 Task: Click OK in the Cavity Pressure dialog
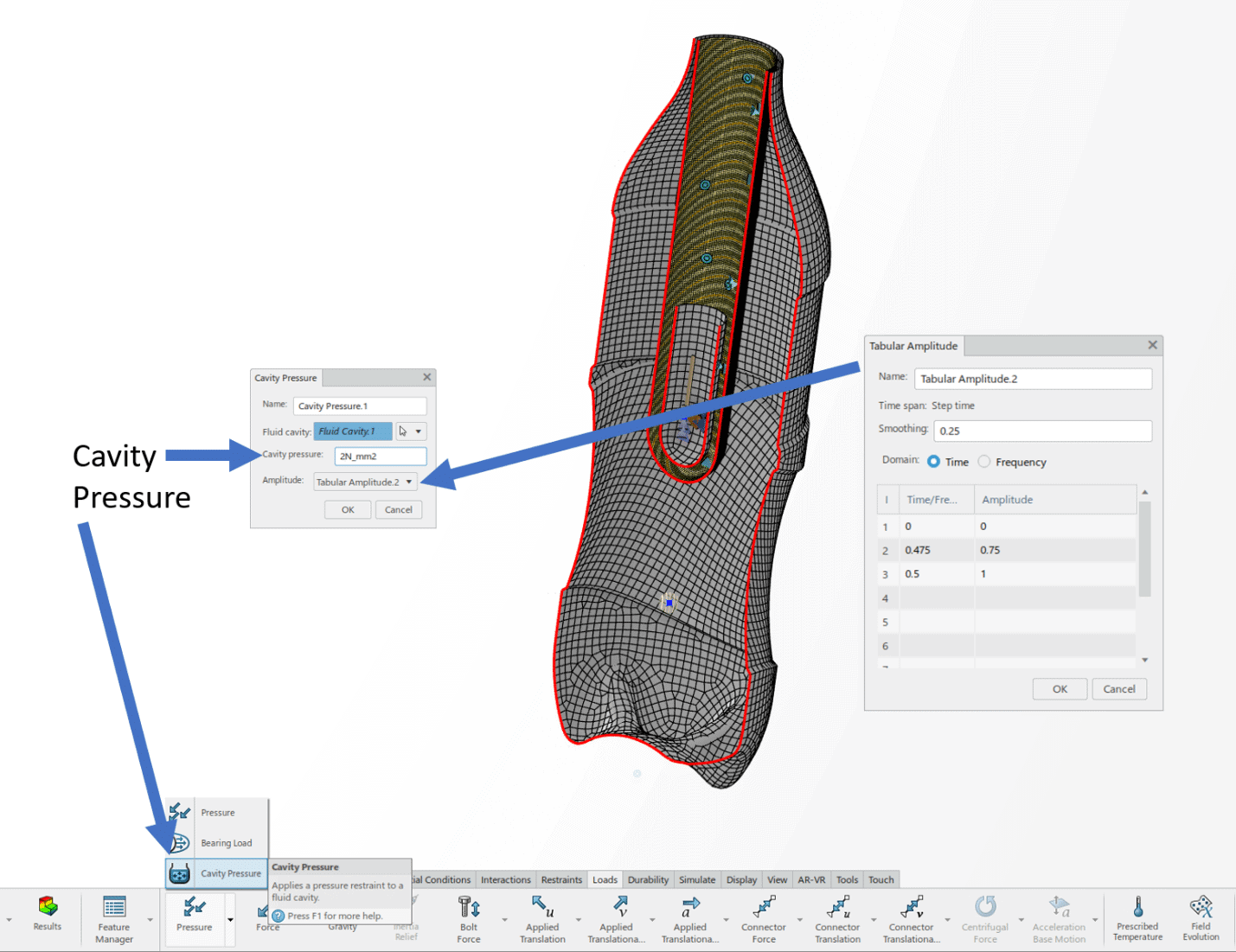click(x=348, y=510)
